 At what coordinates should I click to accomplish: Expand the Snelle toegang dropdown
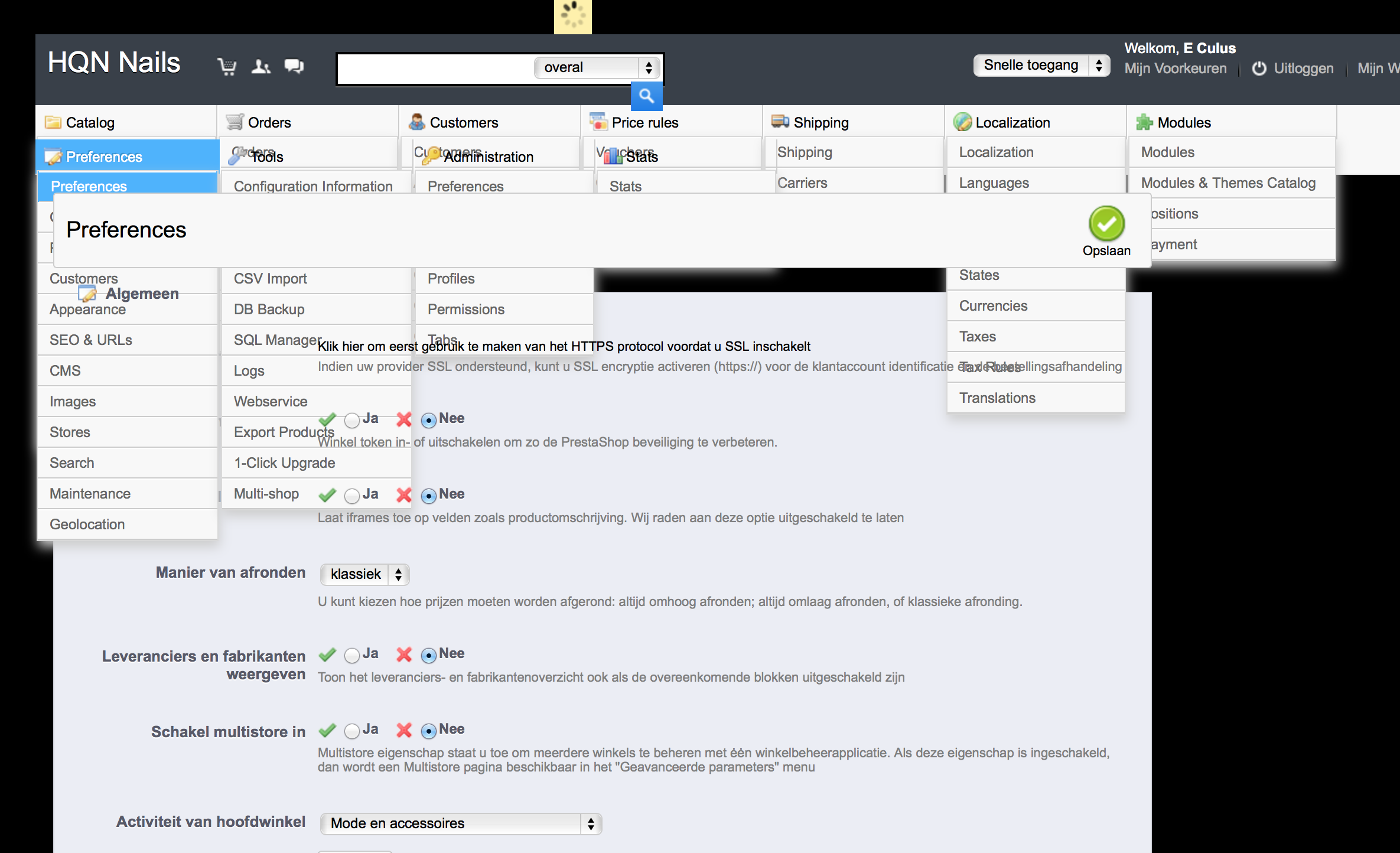pos(1041,66)
